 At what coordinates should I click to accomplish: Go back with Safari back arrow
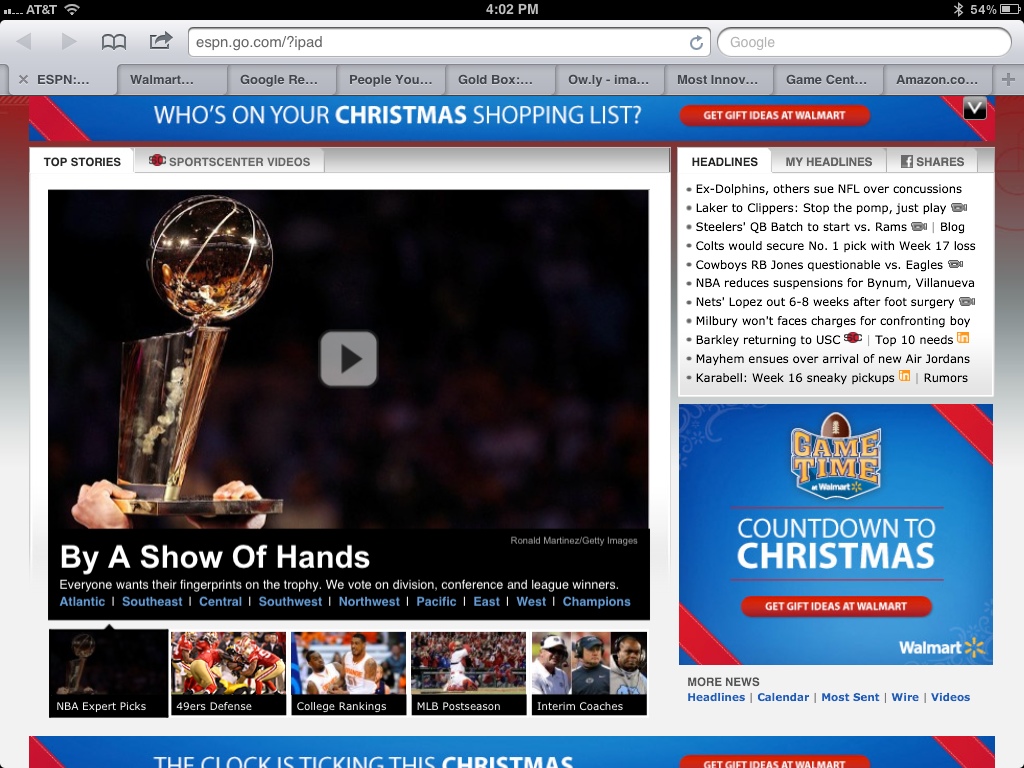coord(25,42)
